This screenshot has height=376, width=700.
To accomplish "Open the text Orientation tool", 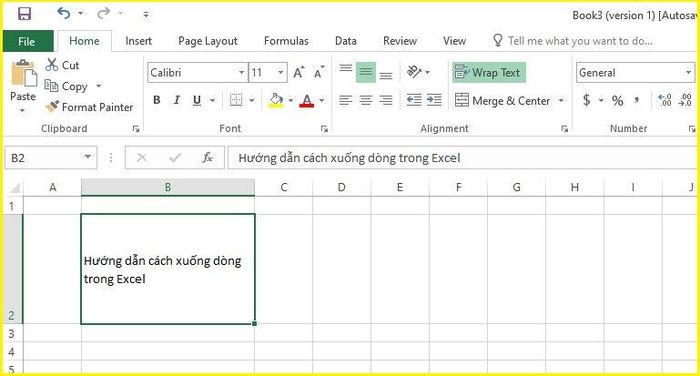I will click(x=414, y=71).
